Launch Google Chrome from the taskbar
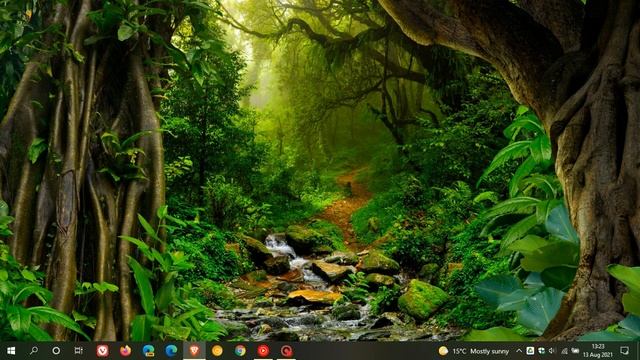Viewport: 640px width, 360px height. pyautogui.click(x=240, y=351)
